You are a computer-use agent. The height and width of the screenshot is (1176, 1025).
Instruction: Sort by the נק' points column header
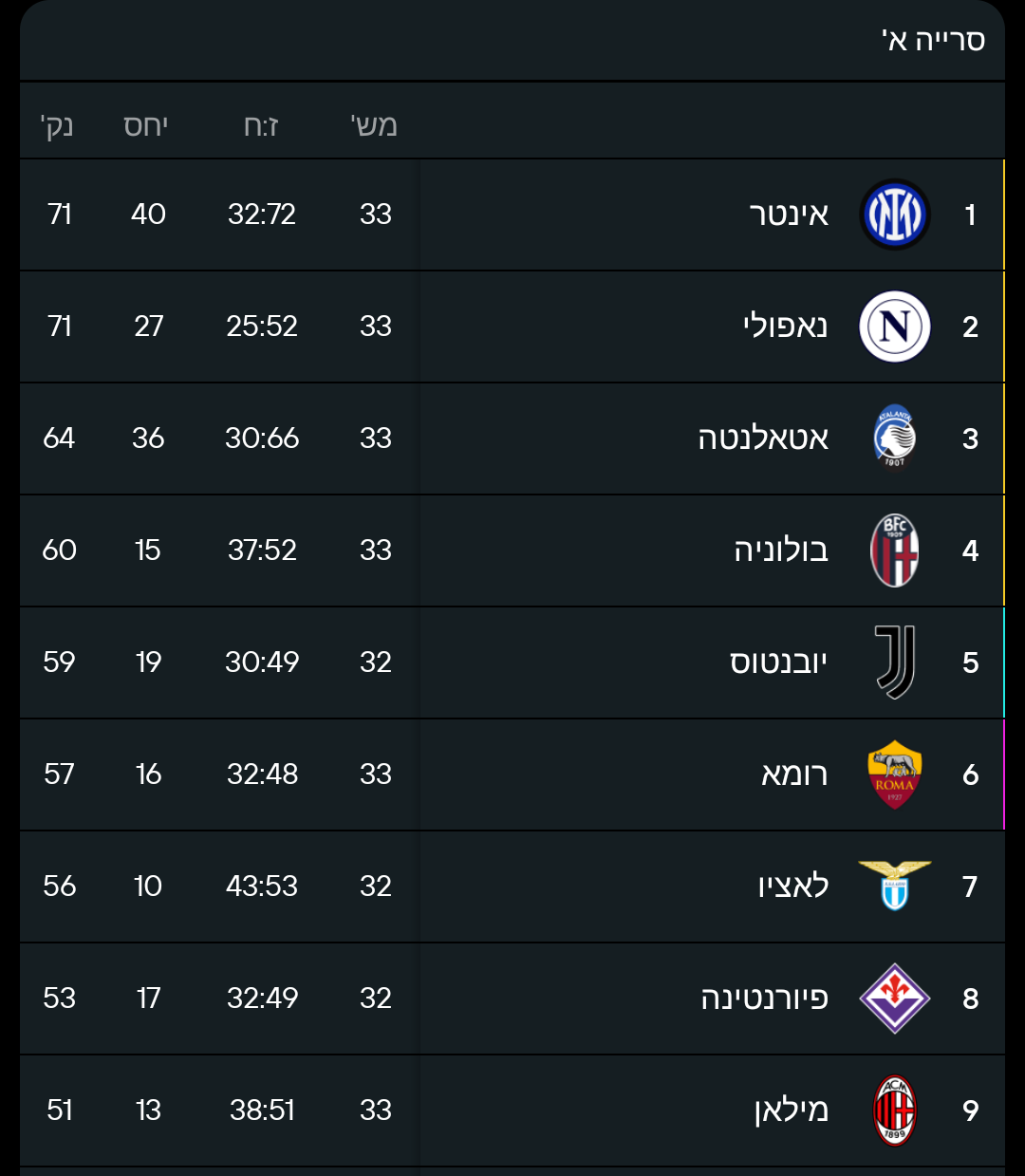point(57,125)
